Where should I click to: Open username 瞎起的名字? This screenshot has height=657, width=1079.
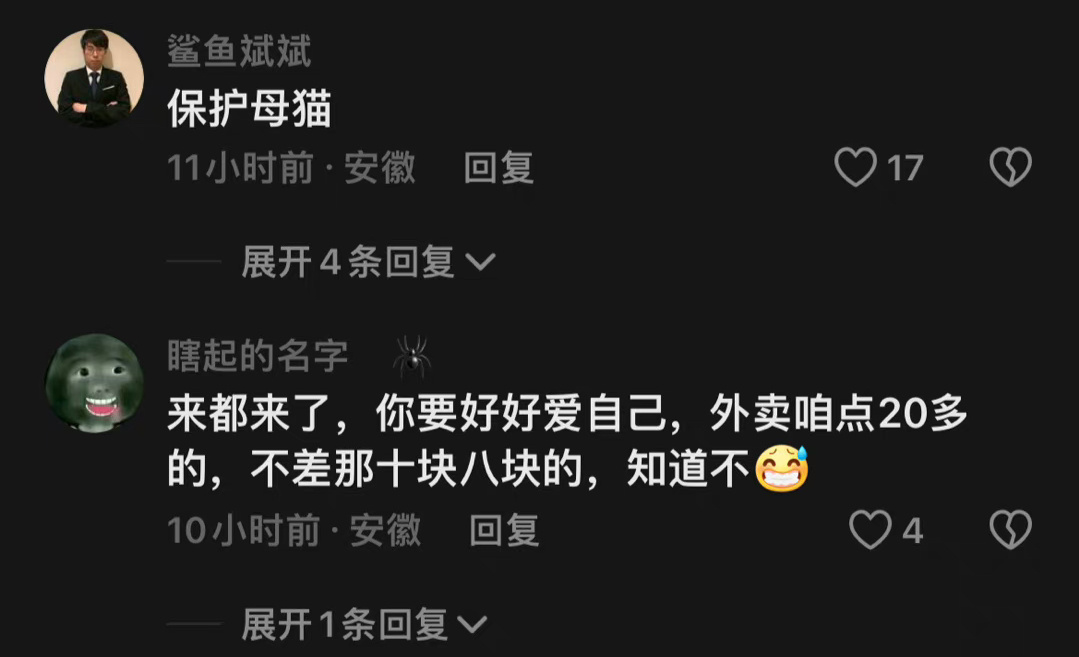[x=257, y=356]
